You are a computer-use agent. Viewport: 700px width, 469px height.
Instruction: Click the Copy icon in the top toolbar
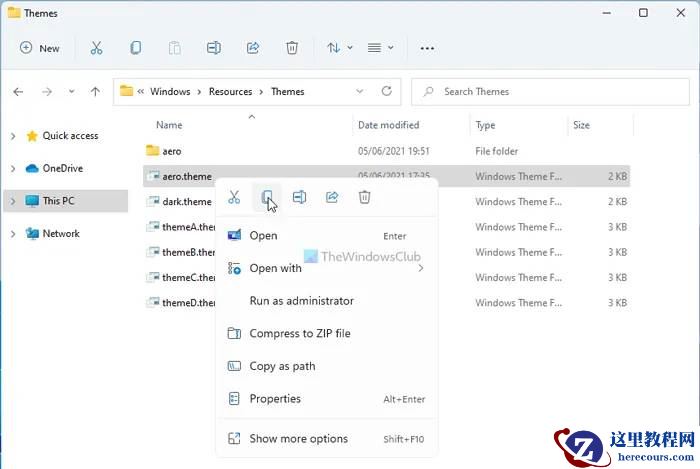pos(136,48)
